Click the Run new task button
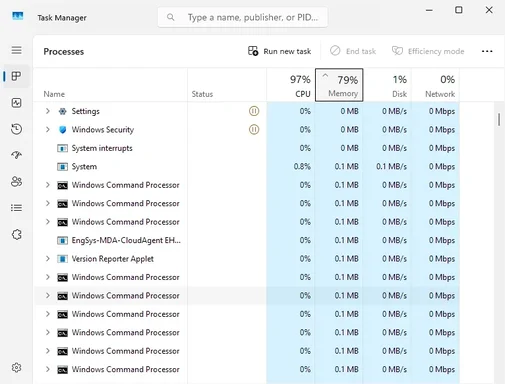505x384 pixels. [x=279, y=51]
